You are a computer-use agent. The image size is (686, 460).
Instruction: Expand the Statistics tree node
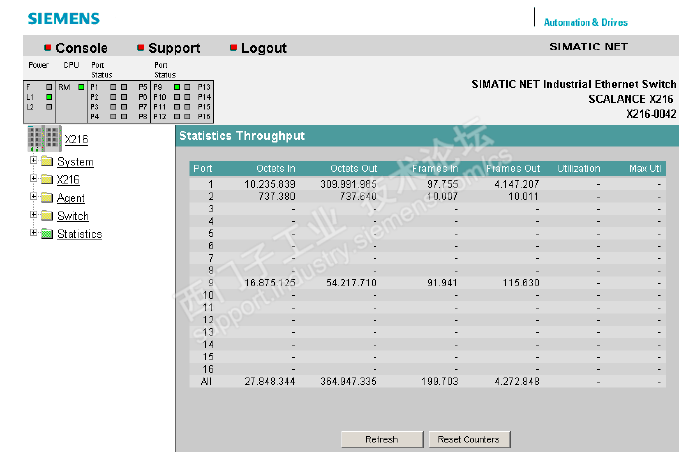point(33,233)
